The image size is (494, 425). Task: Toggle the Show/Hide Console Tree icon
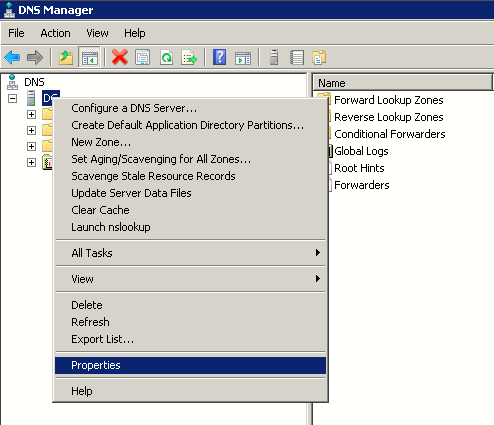click(89, 57)
